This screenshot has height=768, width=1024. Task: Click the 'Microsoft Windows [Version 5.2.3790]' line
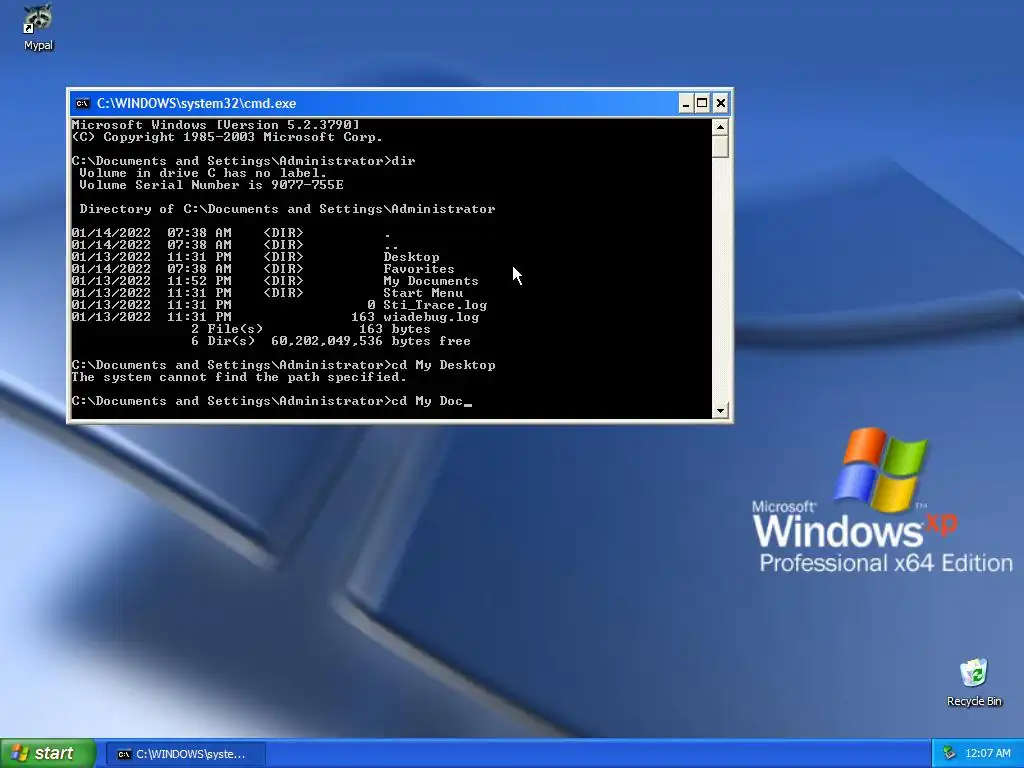pyautogui.click(x=216, y=125)
